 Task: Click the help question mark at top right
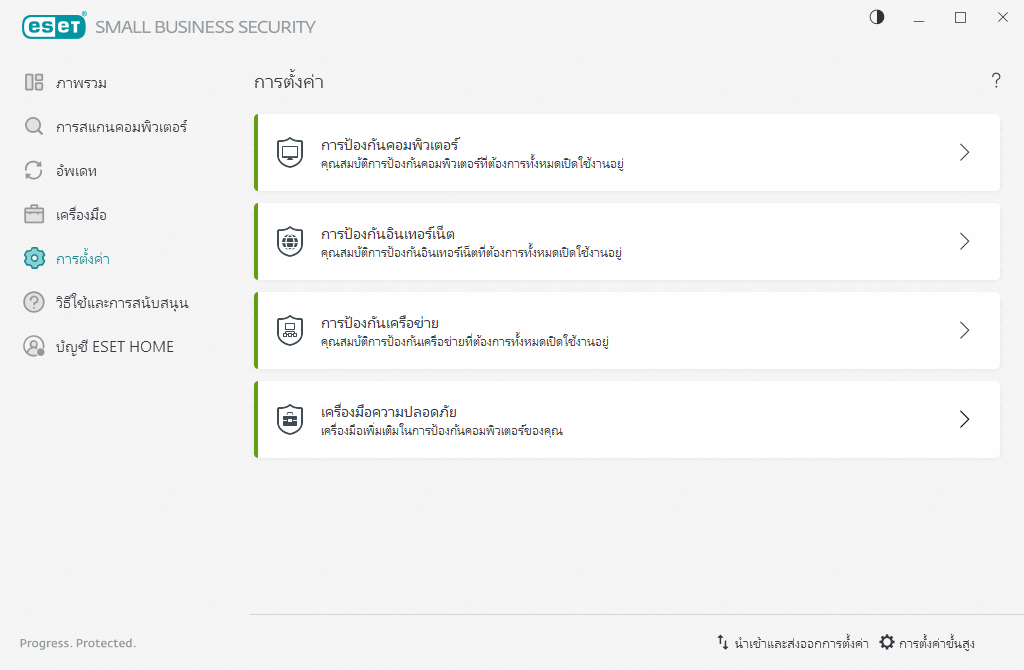tap(996, 82)
